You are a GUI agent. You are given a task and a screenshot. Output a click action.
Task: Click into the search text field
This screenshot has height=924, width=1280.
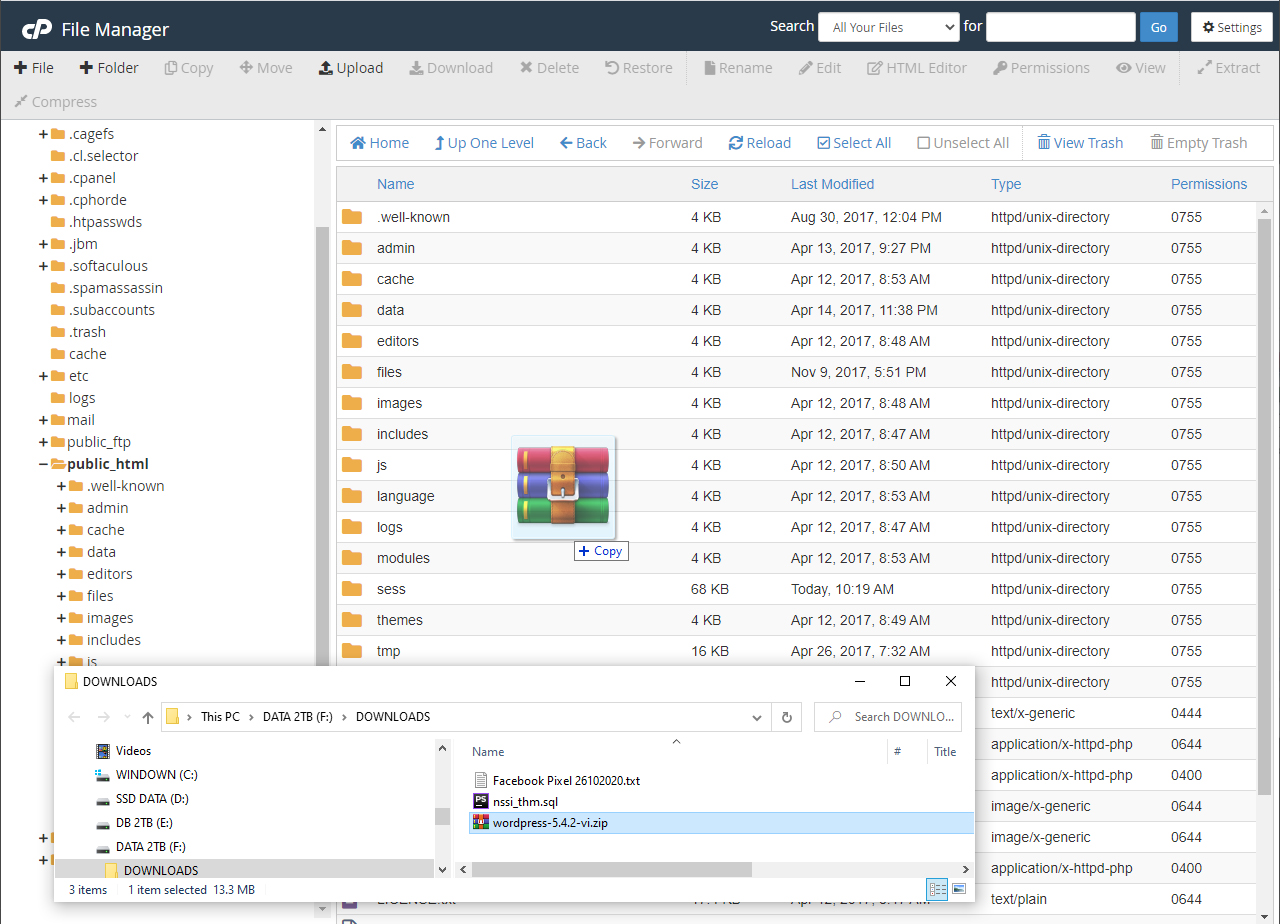(1061, 27)
